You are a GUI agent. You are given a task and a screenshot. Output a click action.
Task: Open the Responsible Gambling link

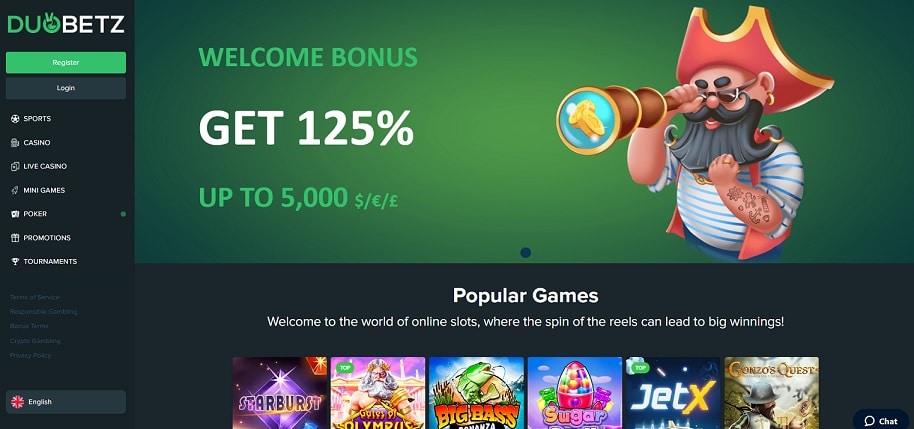point(43,312)
